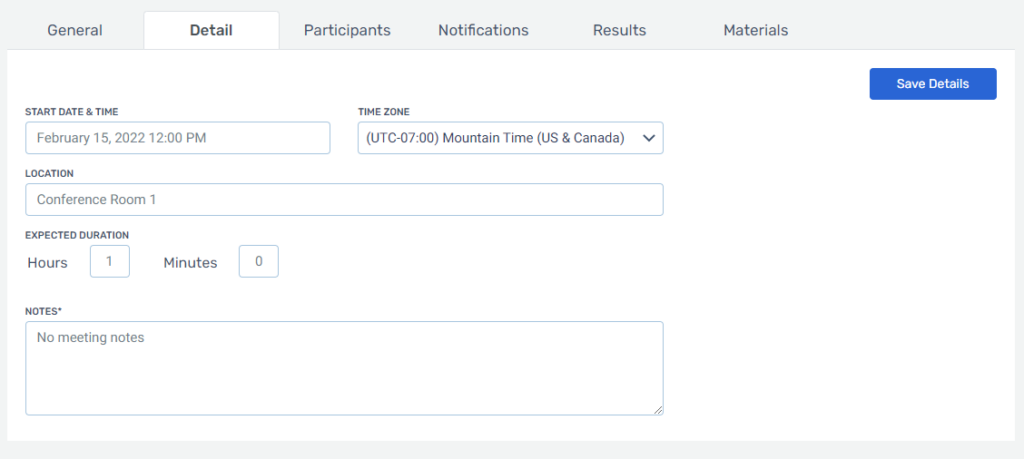The image size is (1024, 459).
Task: Click the TIME ZONE label
Action: point(384,112)
